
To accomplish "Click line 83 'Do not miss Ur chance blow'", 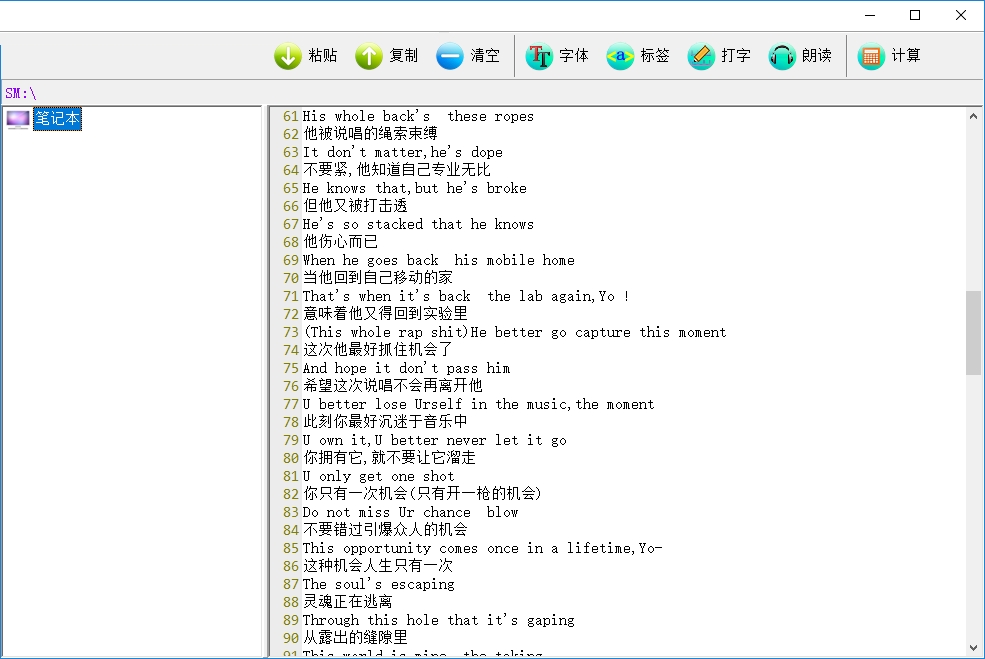I will point(410,512).
